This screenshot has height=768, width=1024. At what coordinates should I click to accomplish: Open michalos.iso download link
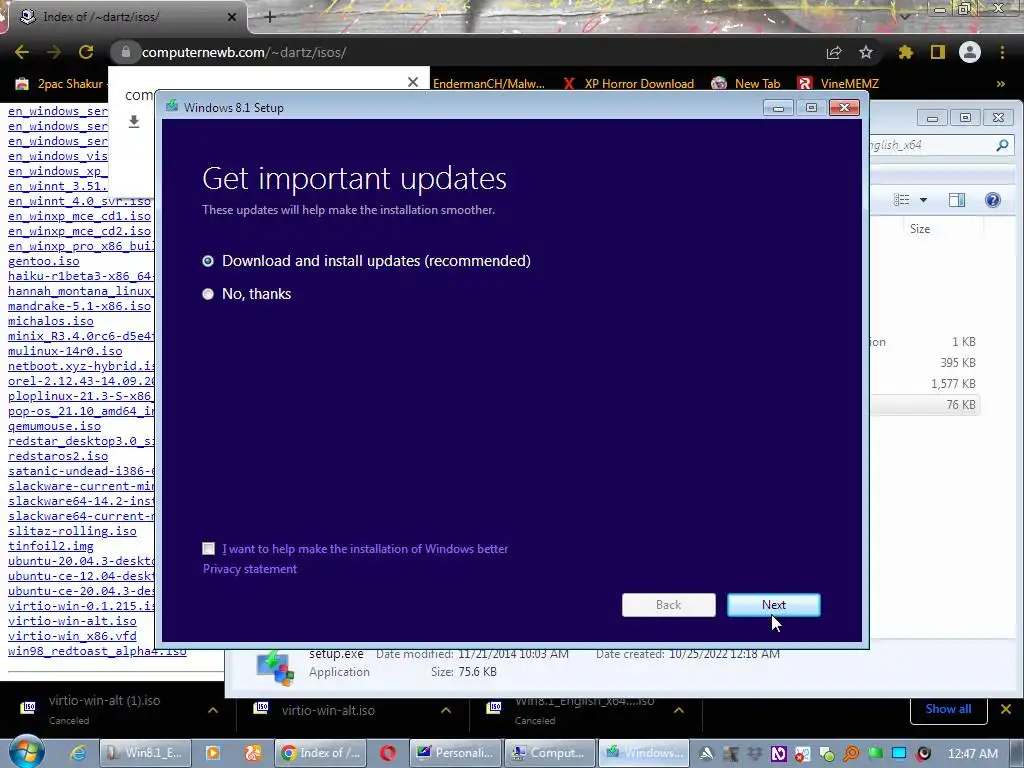pos(51,321)
